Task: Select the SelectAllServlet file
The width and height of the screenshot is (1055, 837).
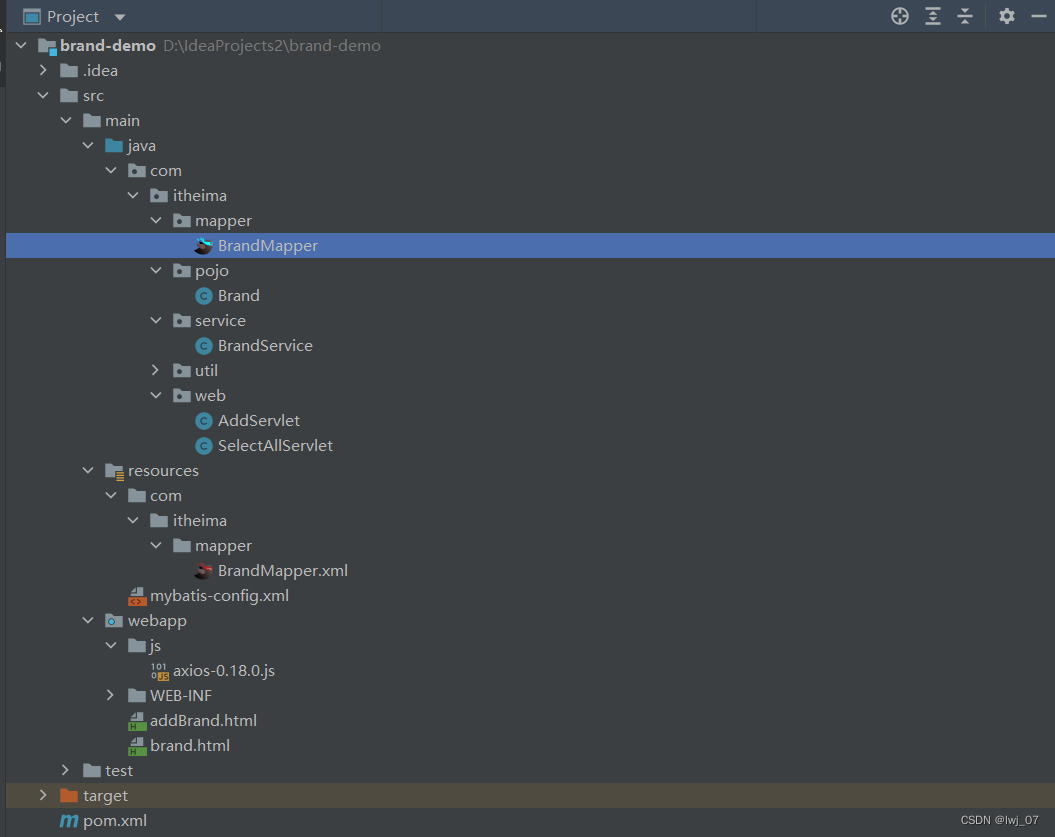Action: [275, 445]
